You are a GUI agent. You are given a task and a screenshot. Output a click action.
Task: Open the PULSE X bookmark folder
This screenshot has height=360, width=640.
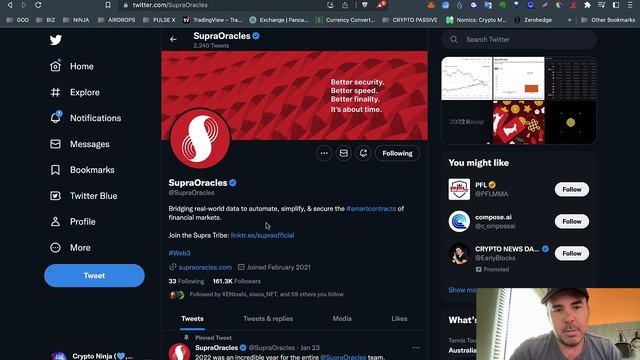pyautogui.click(x=159, y=20)
